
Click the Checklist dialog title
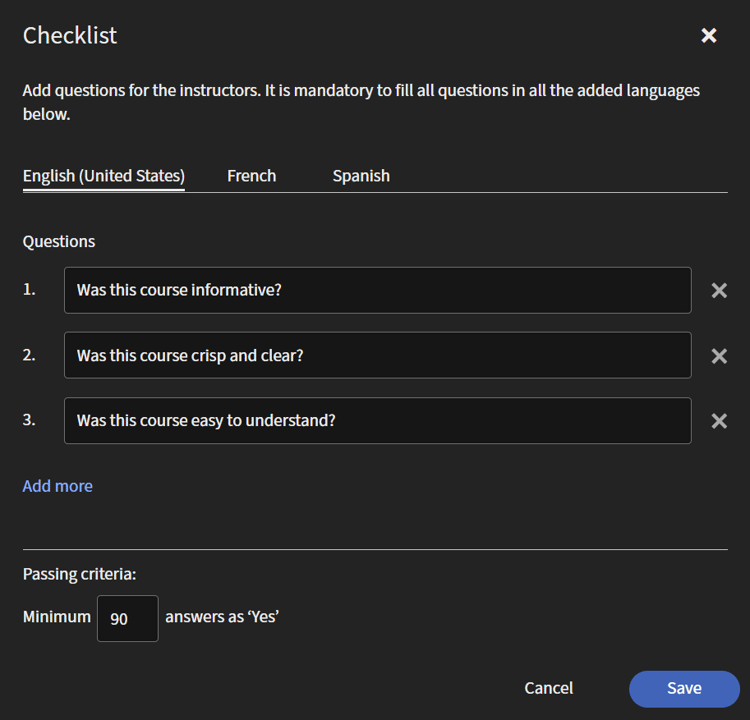tap(70, 35)
